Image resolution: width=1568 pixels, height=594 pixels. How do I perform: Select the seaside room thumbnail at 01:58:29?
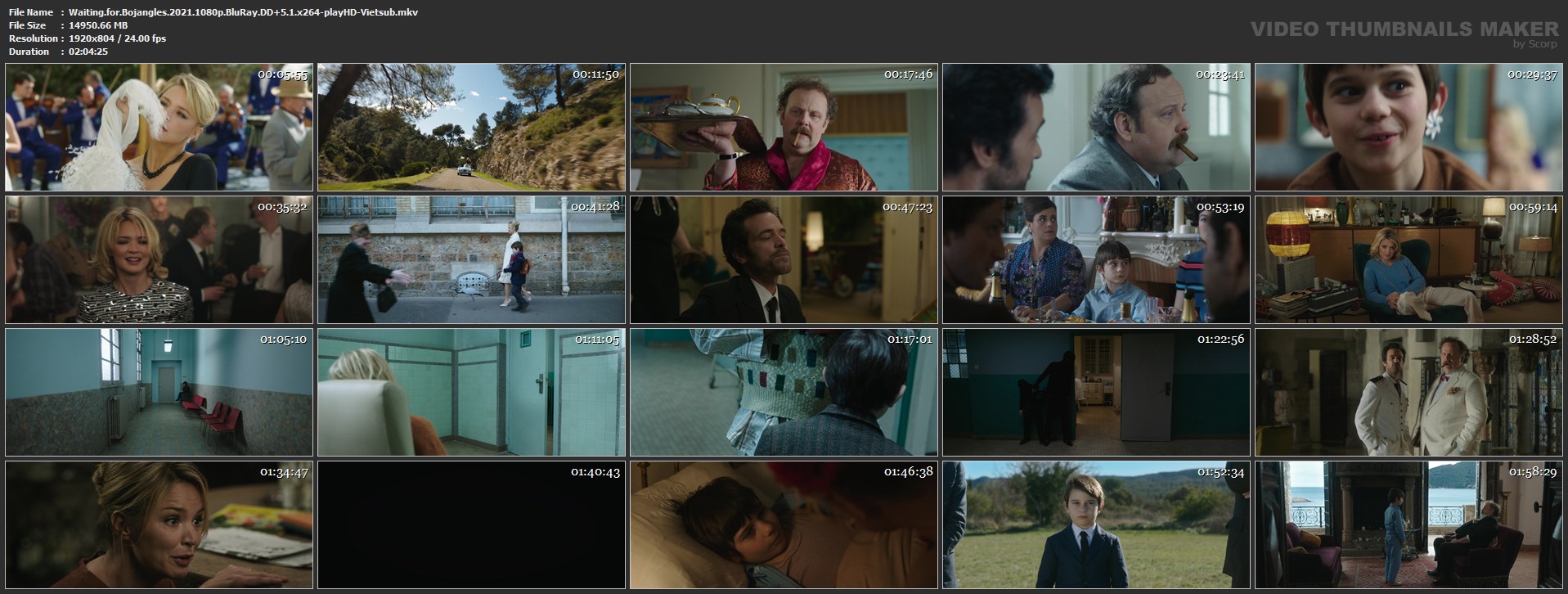1409,524
